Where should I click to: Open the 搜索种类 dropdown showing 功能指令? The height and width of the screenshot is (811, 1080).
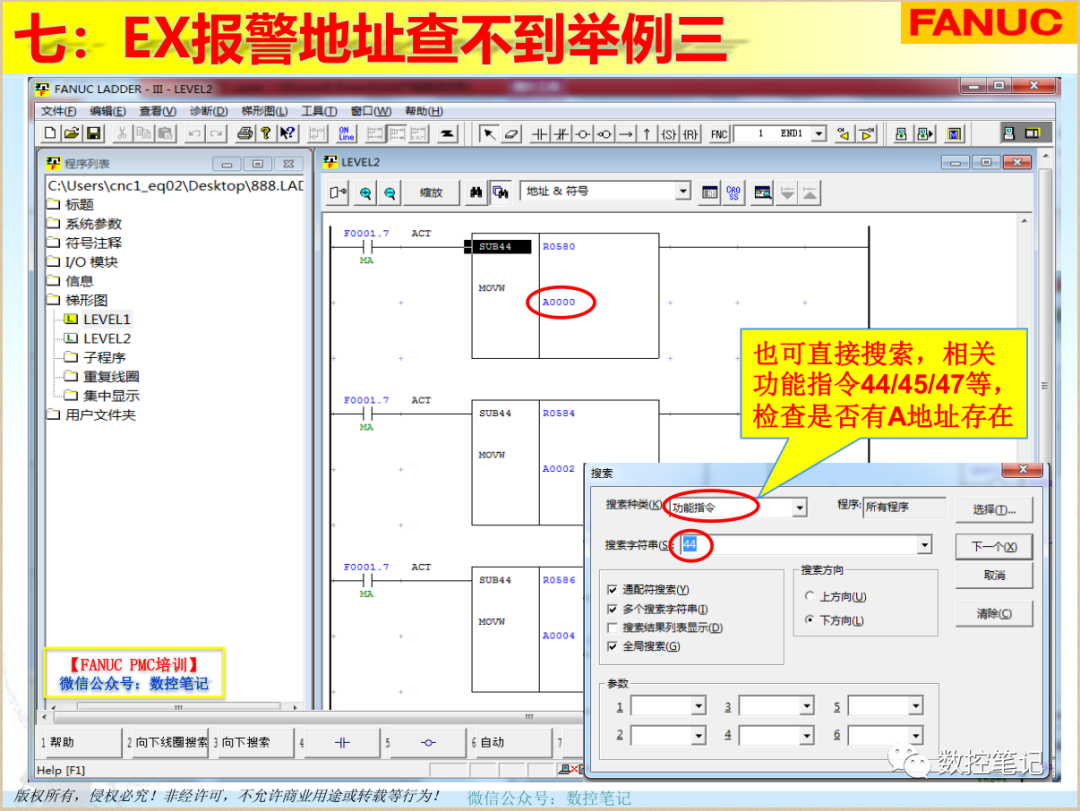(x=799, y=508)
